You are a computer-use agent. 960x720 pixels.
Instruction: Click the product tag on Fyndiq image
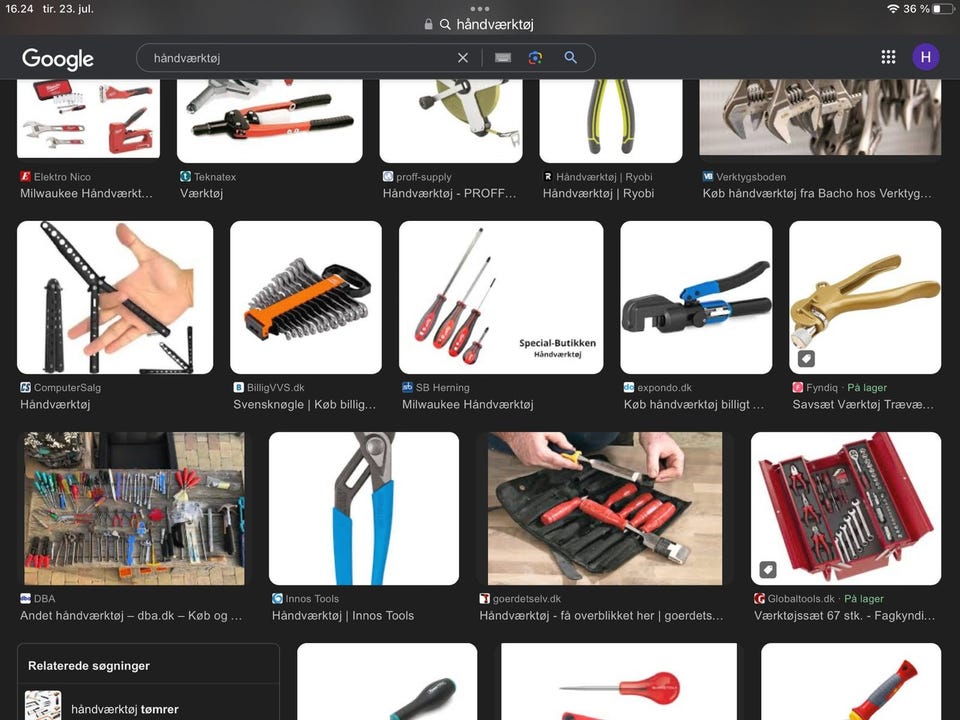[x=806, y=359]
